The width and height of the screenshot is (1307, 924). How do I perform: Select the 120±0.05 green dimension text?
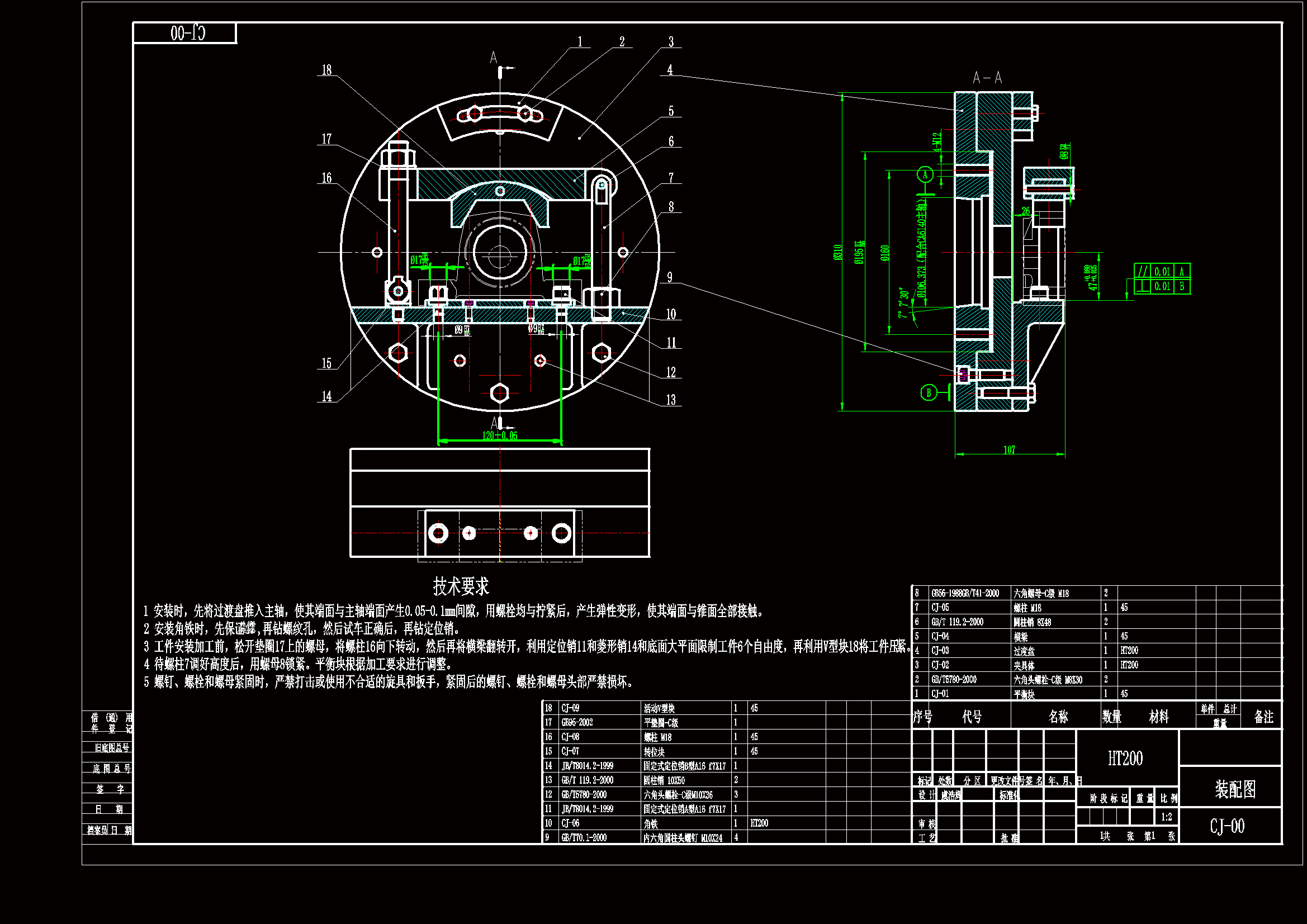pyautogui.click(x=500, y=435)
